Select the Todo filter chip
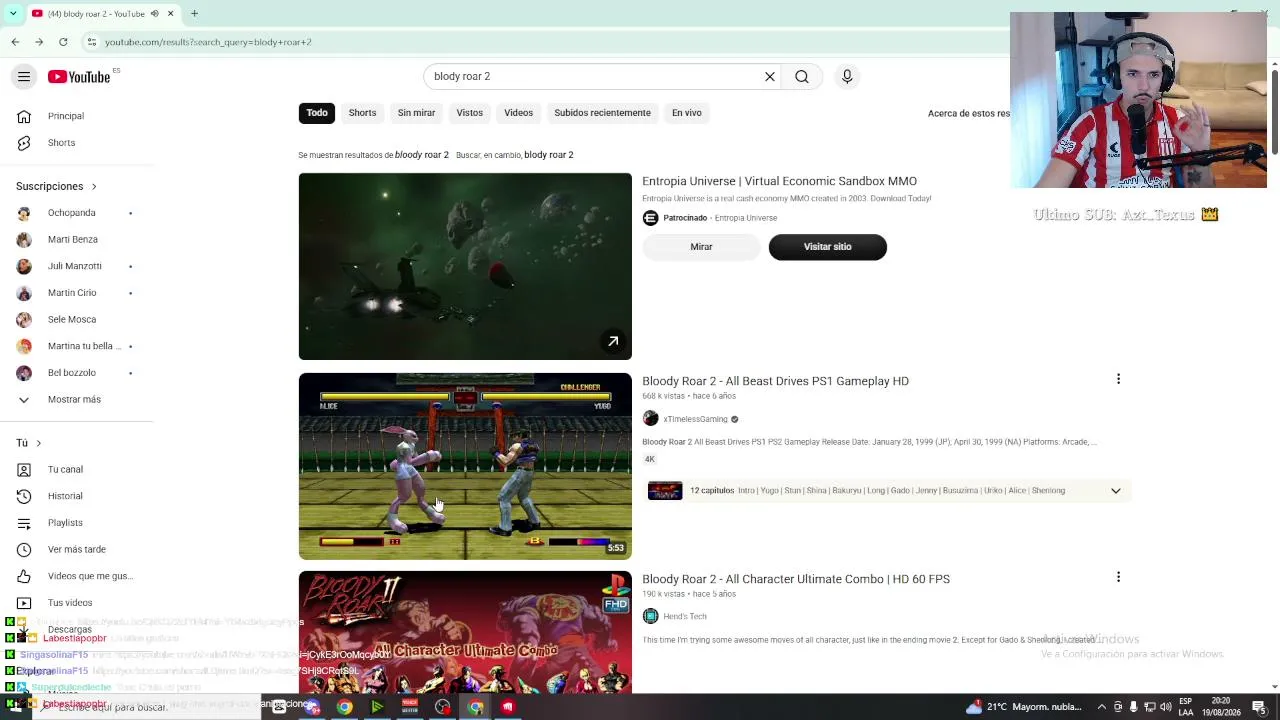This screenshot has width=1280, height=720. tap(317, 113)
